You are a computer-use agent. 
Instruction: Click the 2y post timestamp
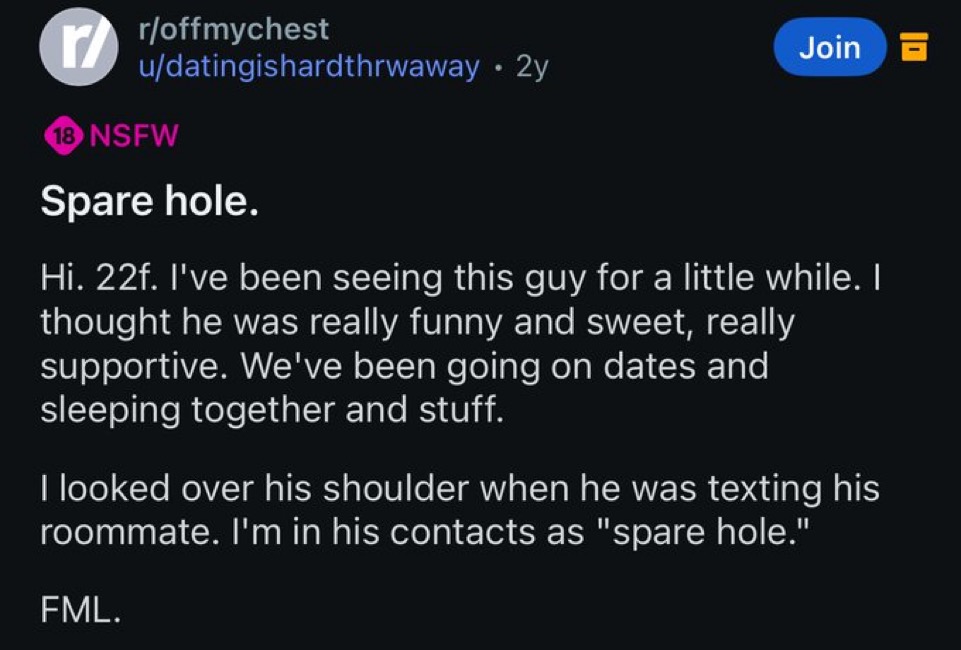[531, 67]
